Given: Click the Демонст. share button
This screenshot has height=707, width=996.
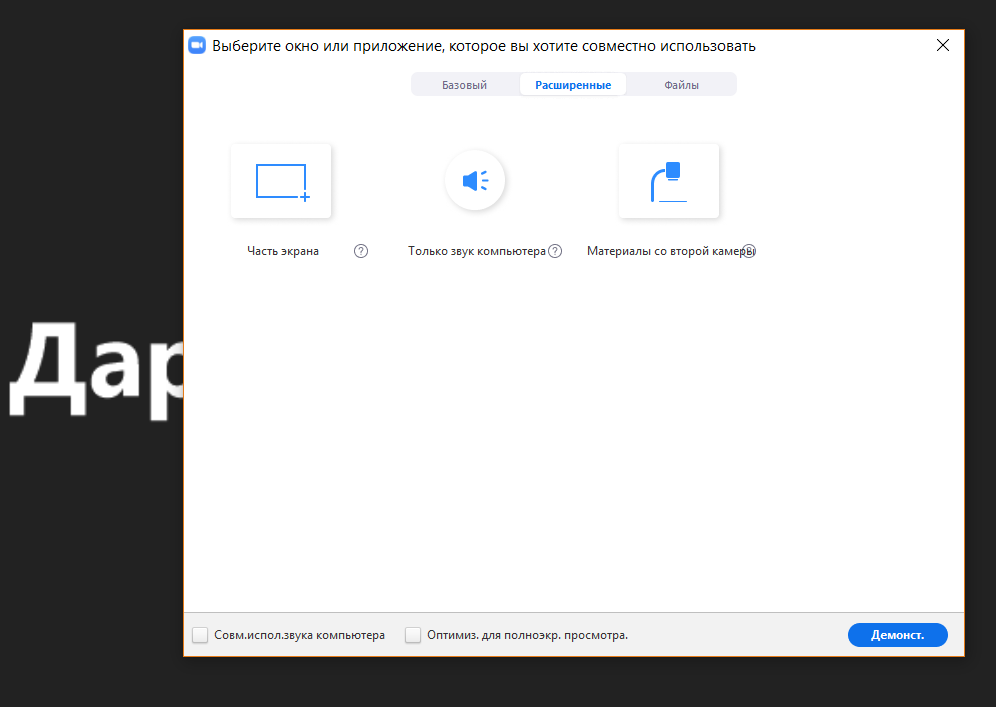Looking at the screenshot, I should (x=898, y=635).
